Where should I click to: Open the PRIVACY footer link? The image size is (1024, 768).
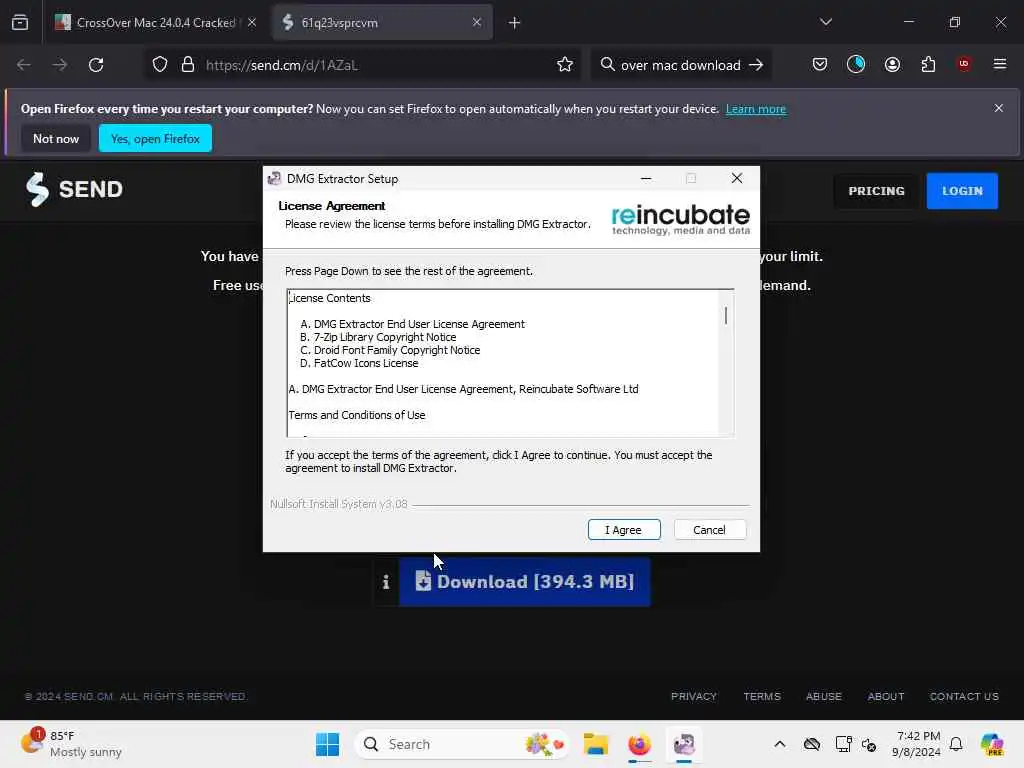click(694, 696)
